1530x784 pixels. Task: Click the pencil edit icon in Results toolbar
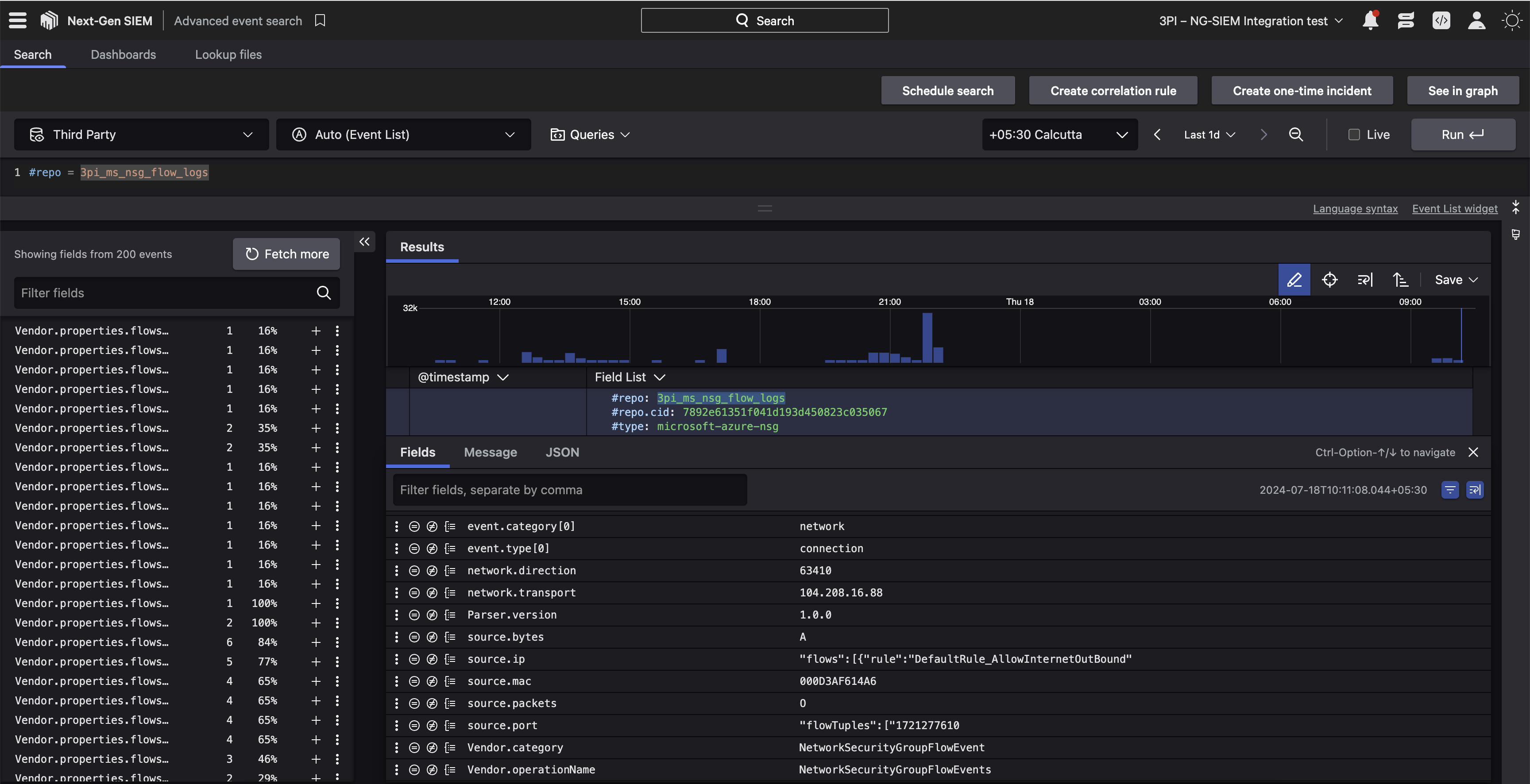[x=1294, y=280]
